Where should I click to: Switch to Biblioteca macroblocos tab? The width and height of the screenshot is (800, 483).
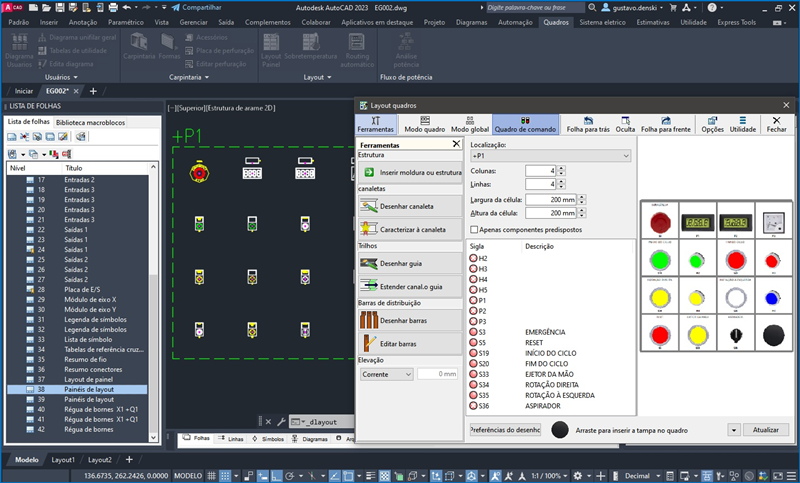[x=90, y=121]
